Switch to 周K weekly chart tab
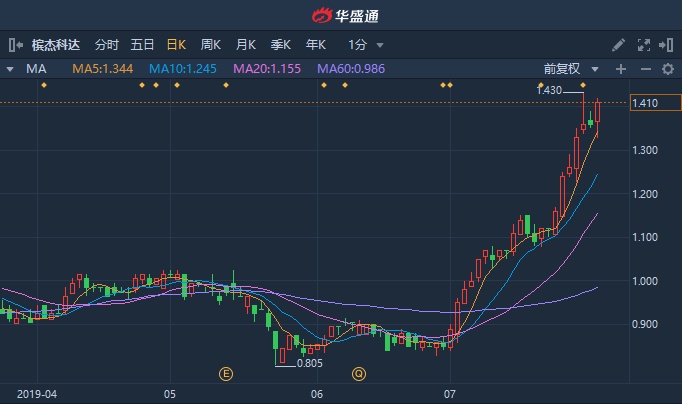Viewport: 682px width, 404px height. (211, 45)
